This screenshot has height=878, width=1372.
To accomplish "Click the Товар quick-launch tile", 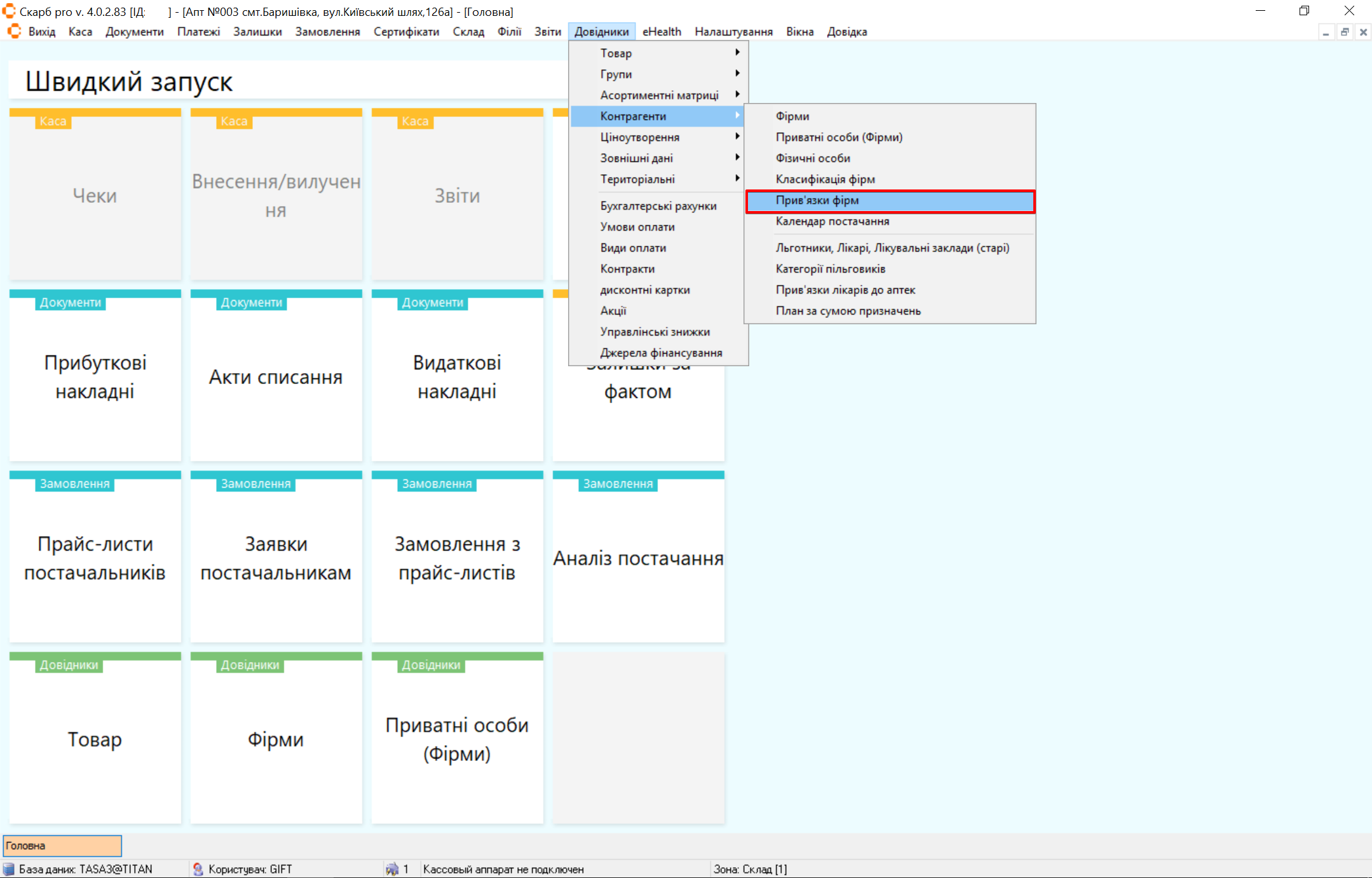I will coord(95,739).
